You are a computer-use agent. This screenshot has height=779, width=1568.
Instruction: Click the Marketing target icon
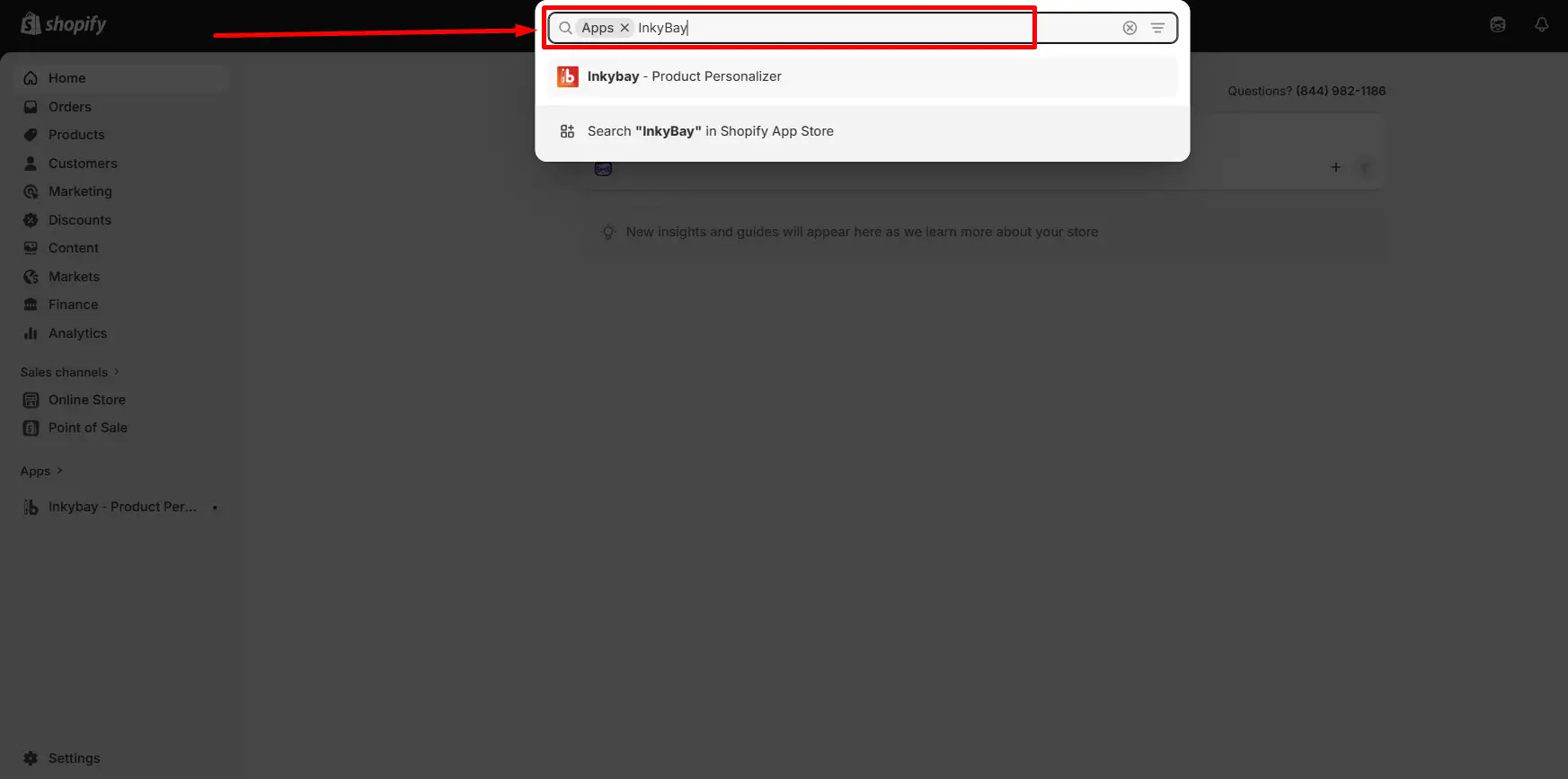(x=31, y=191)
